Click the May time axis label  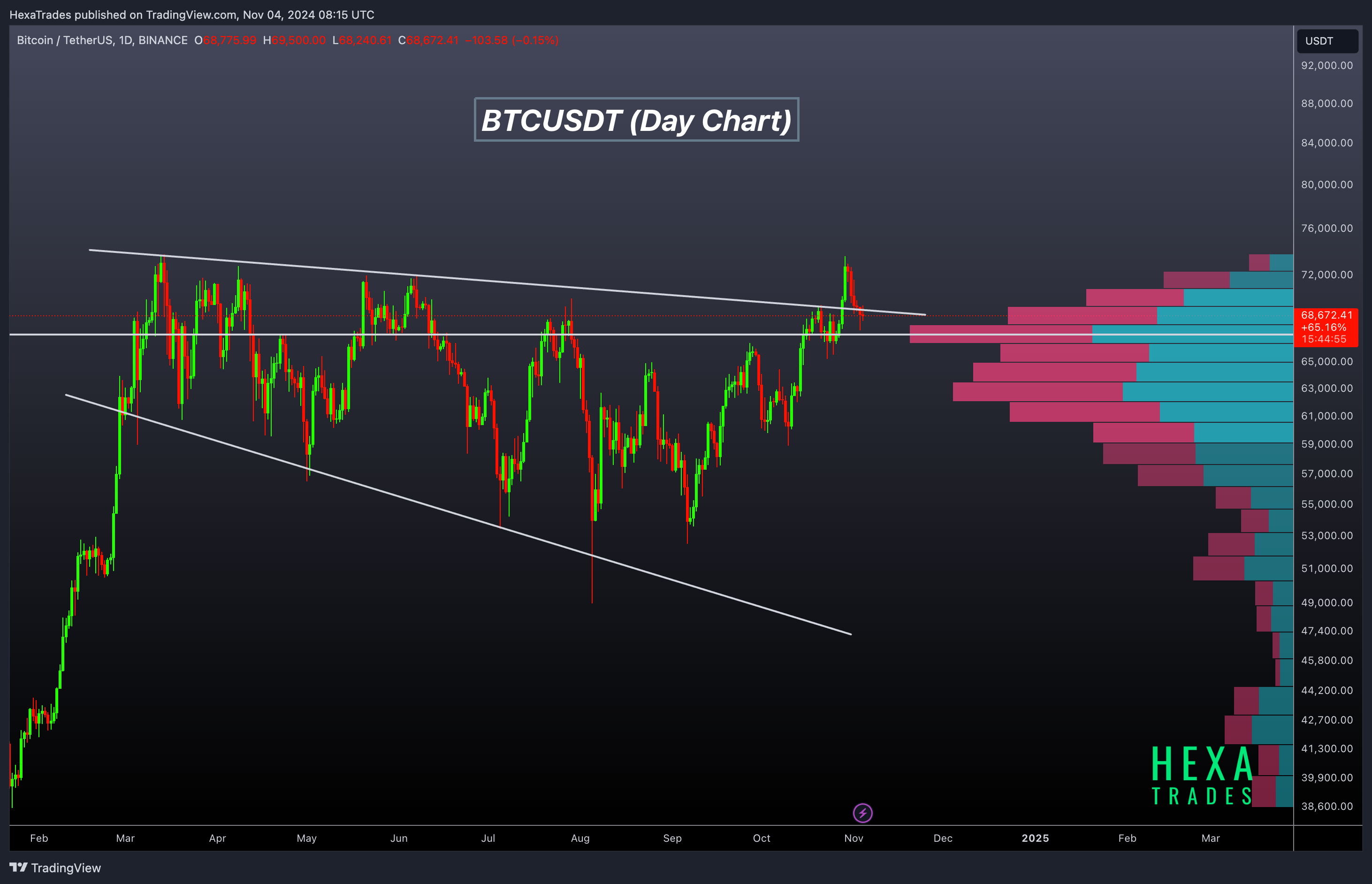306,838
